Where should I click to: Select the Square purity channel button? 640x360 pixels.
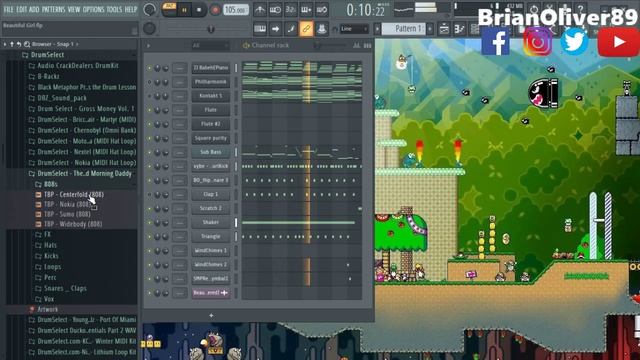point(211,138)
